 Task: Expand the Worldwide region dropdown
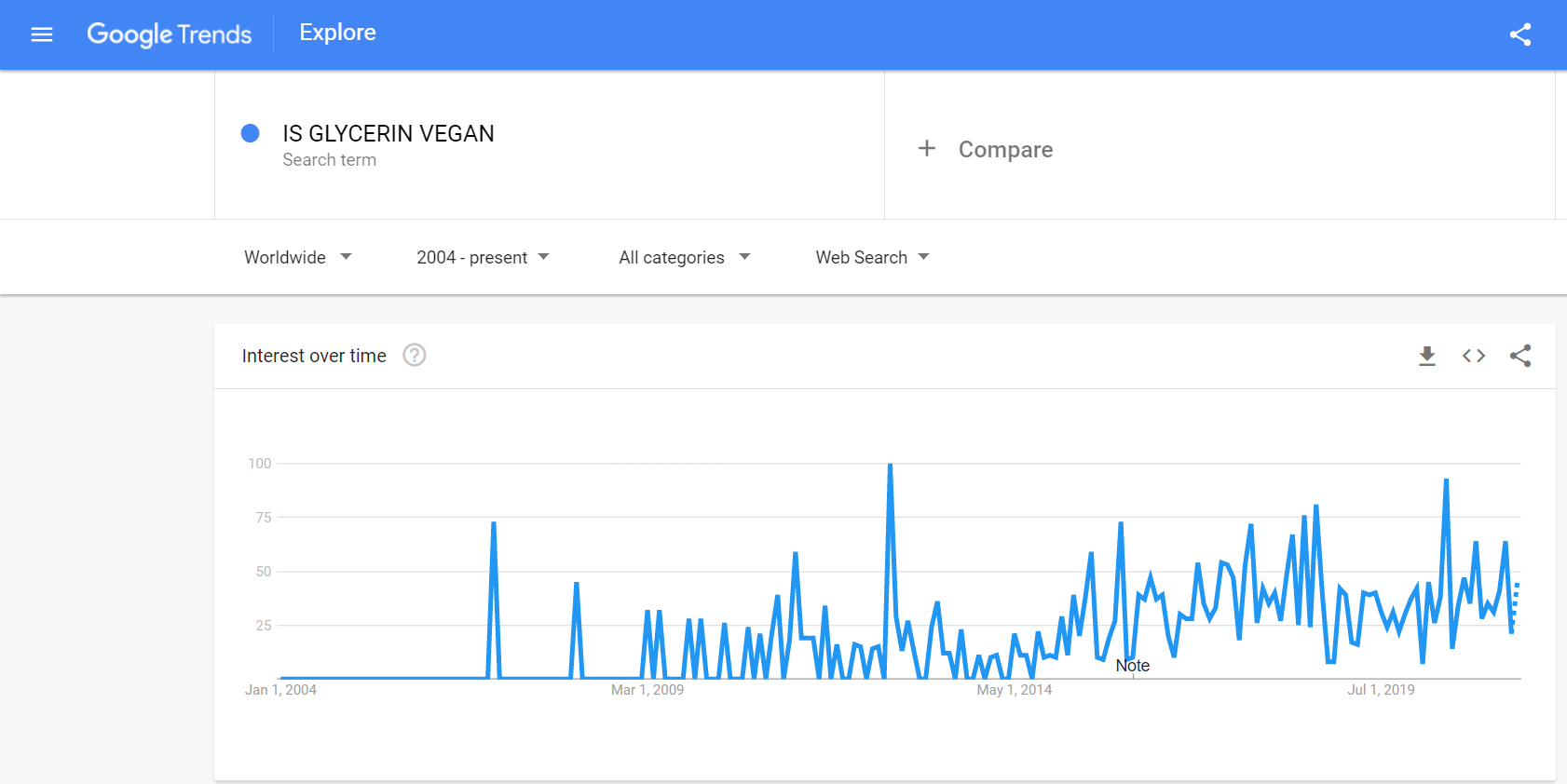point(298,257)
